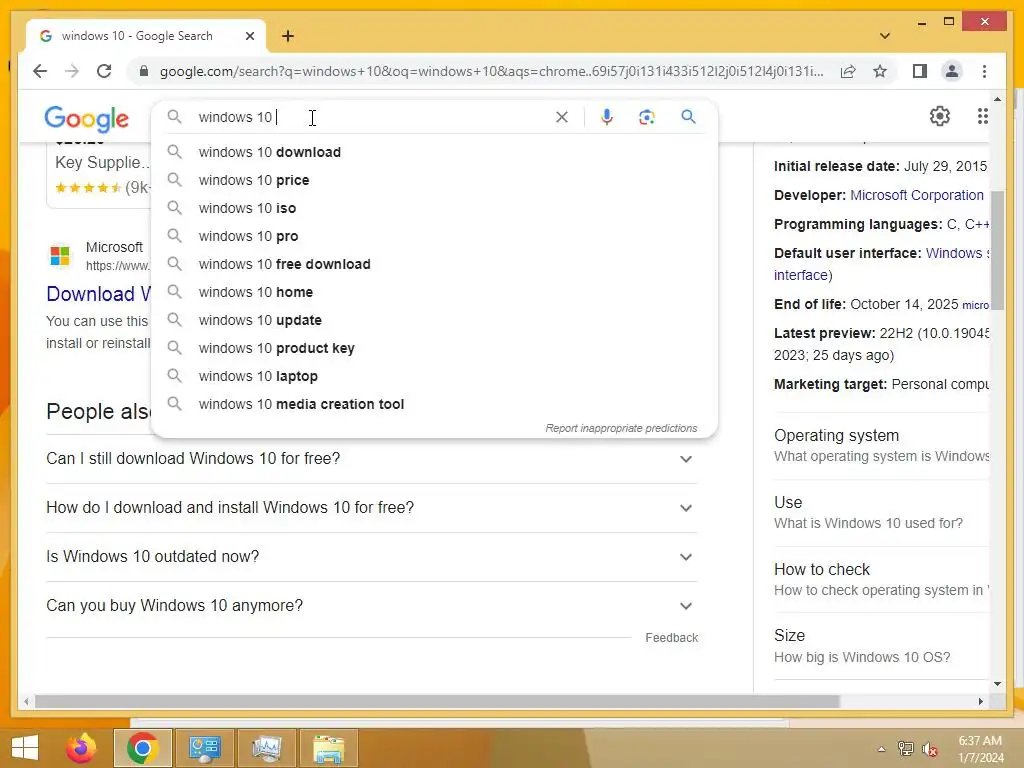Choose suggestion windows 10 free download
The width and height of the screenshot is (1024, 768).
point(434,264)
